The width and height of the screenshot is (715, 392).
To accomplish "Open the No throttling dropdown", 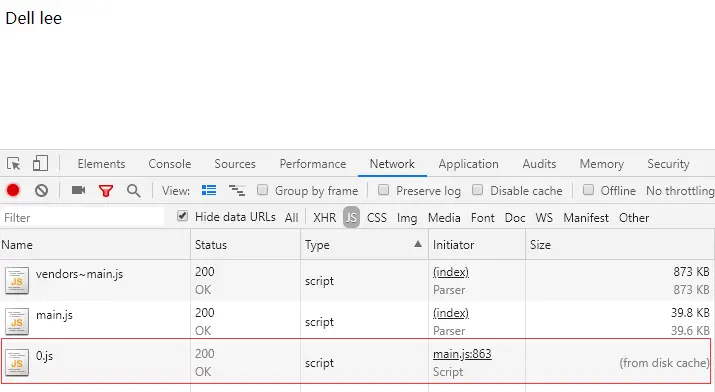I will tap(680, 191).
